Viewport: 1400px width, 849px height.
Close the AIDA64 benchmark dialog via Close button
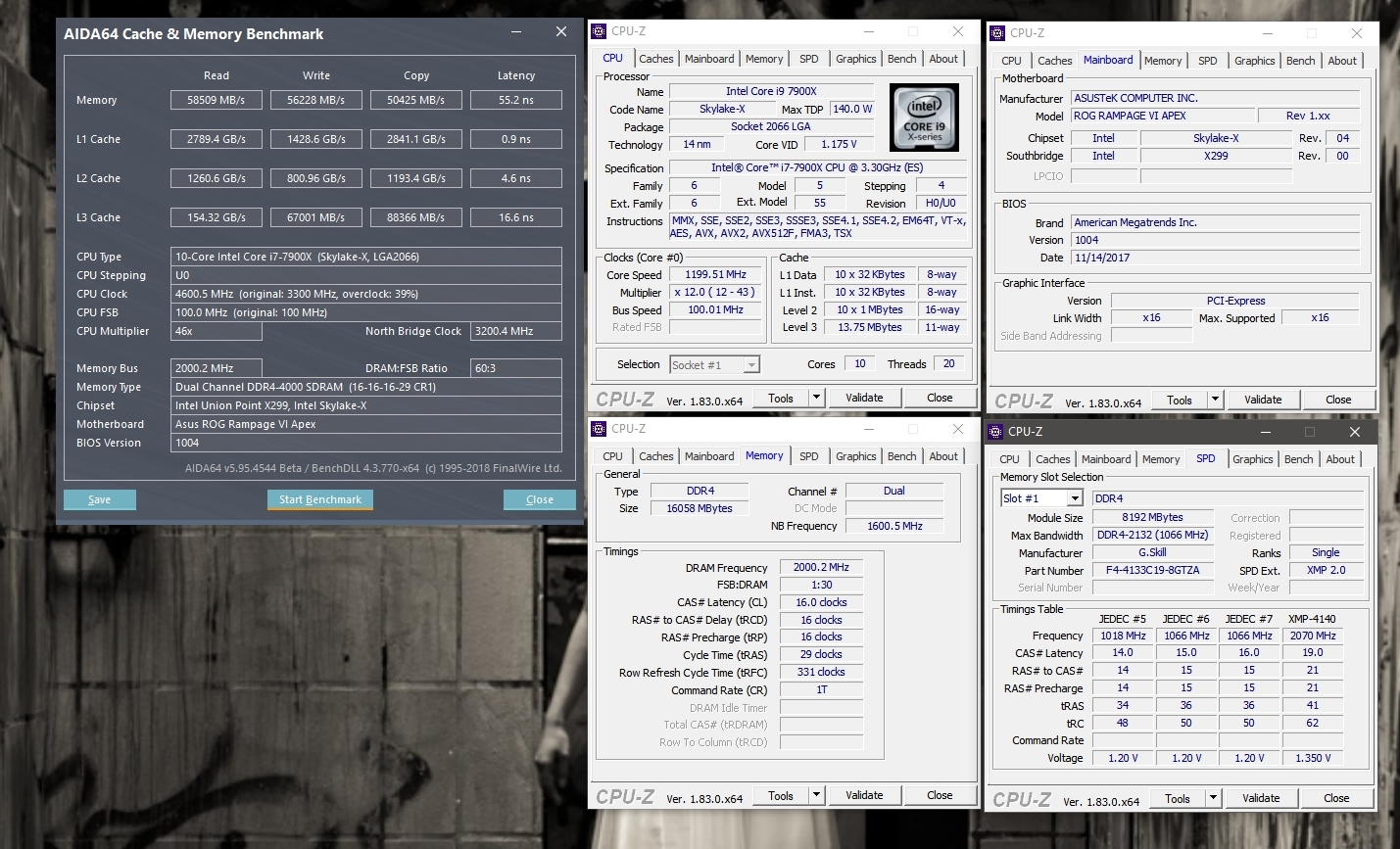pyautogui.click(x=539, y=499)
